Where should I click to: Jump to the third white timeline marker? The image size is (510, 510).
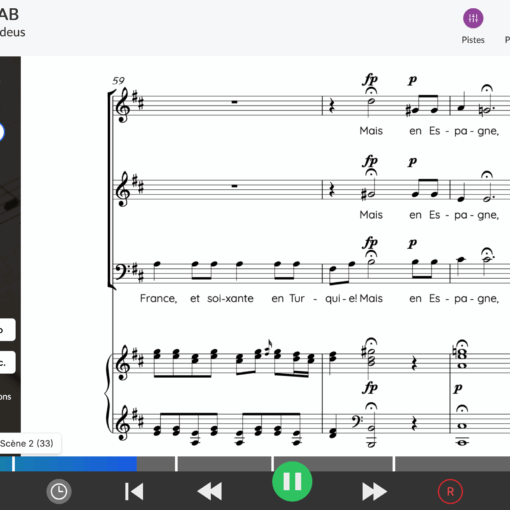click(x=272, y=464)
